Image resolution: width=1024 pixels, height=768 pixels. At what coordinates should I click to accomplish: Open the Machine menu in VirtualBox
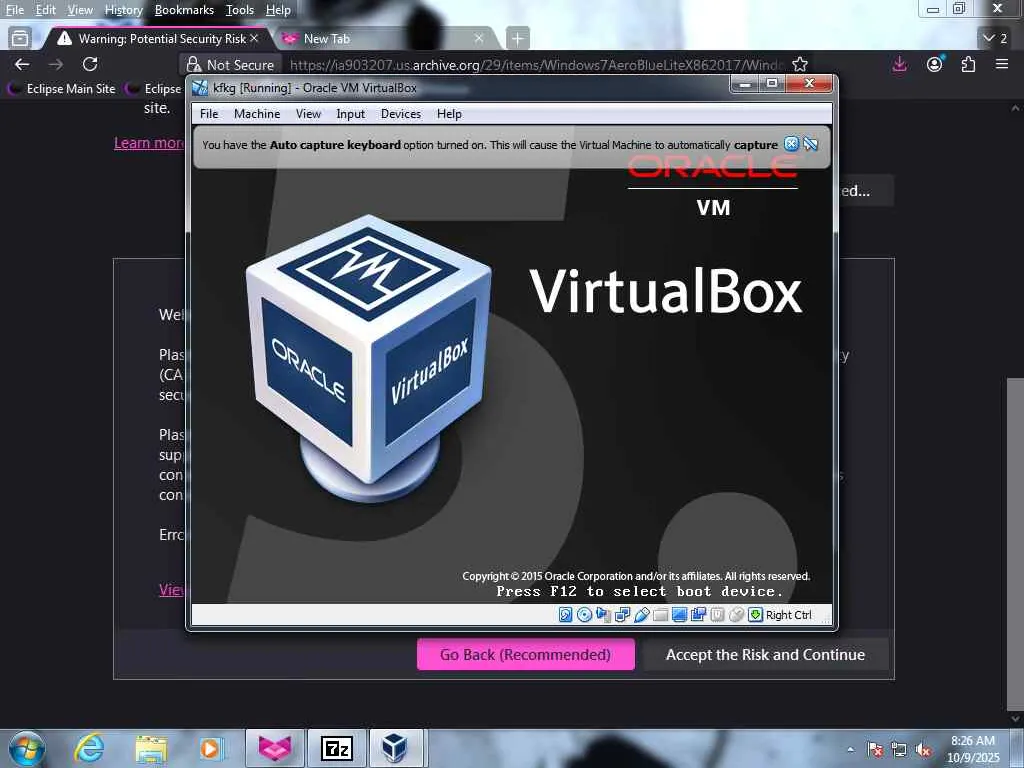[257, 114]
